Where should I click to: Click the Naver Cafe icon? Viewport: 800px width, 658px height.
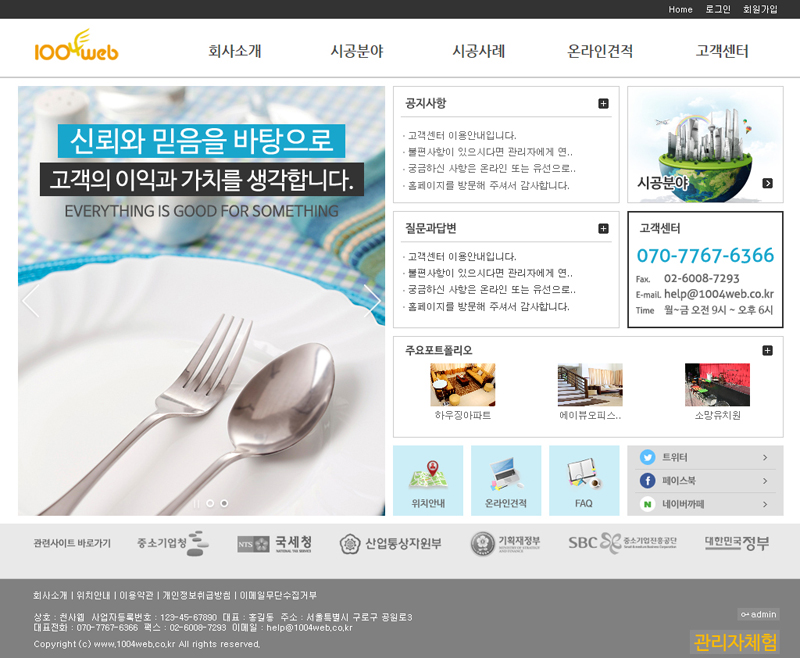pyautogui.click(x=647, y=504)
